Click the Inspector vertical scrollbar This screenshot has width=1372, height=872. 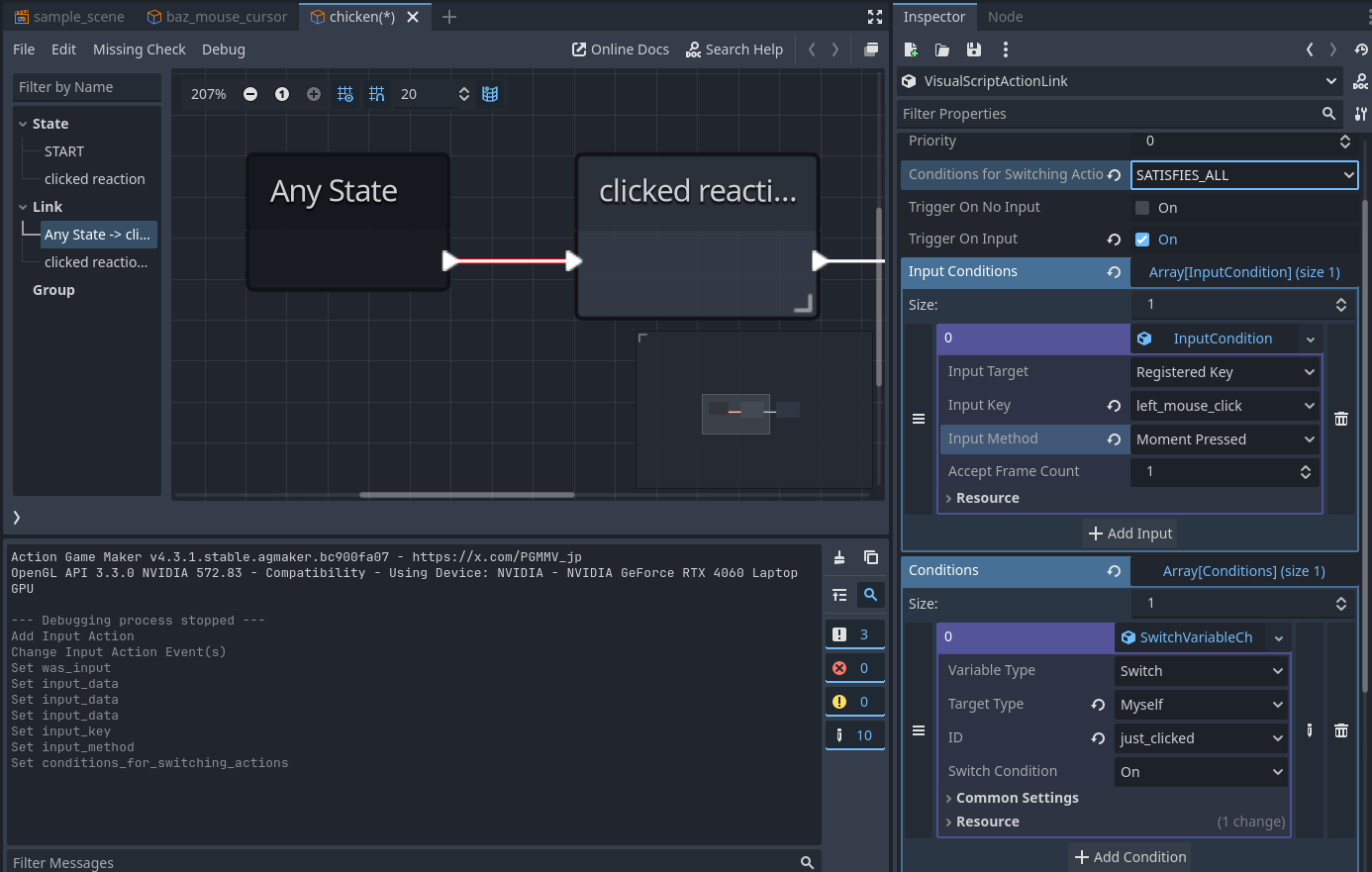pyautogui.click(x=1365, y=445)
